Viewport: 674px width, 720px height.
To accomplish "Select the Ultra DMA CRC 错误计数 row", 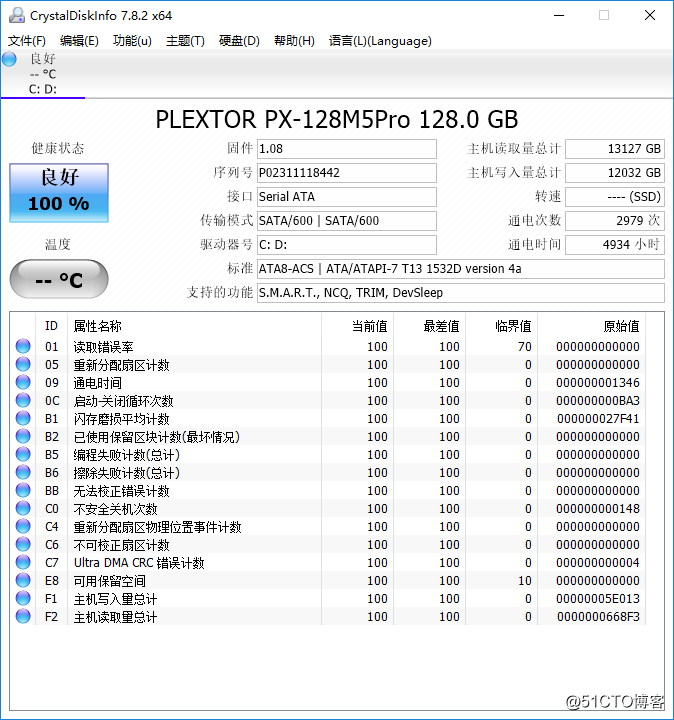I will point(328,562).
